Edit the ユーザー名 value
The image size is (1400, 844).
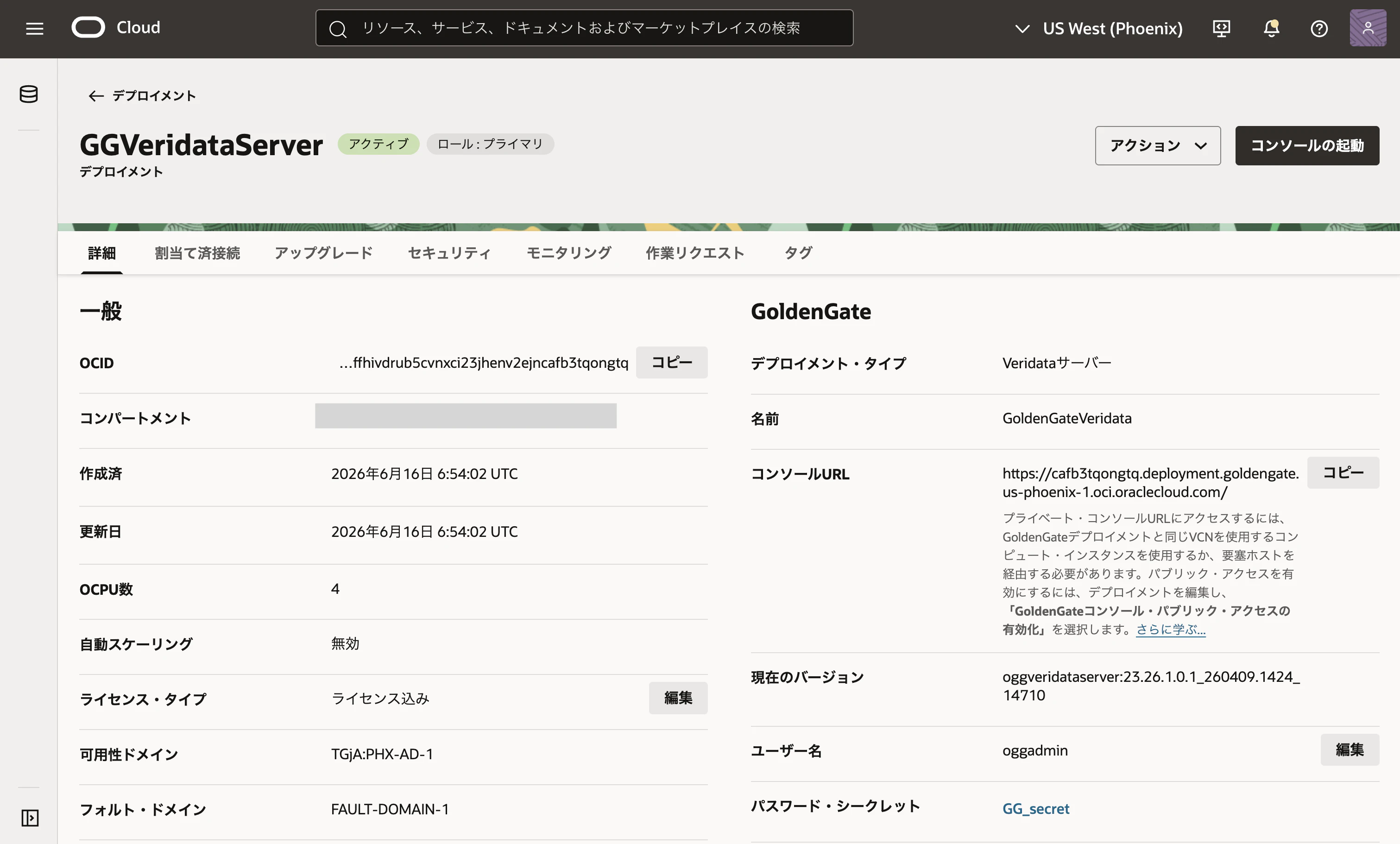1350,750
